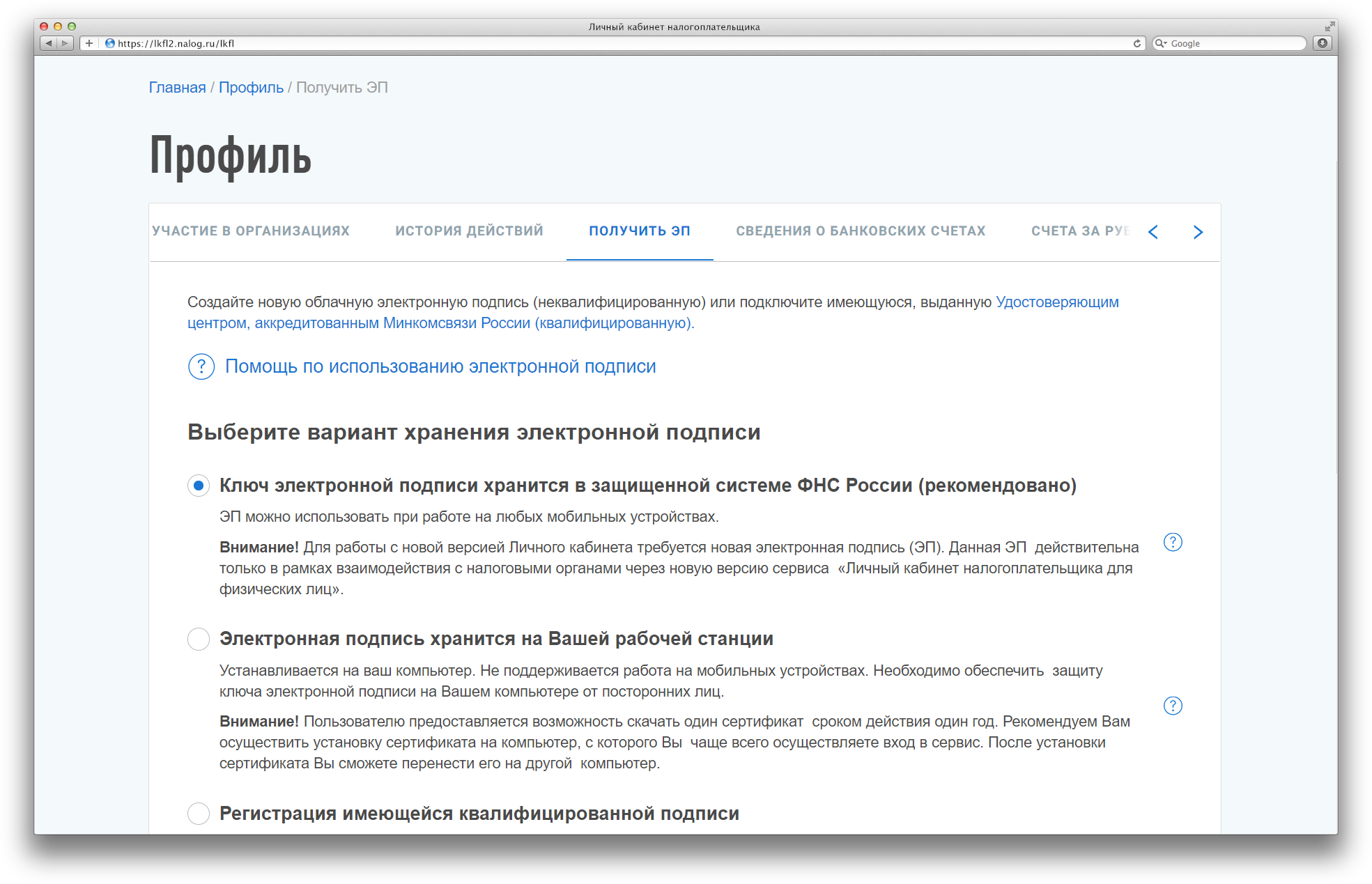Go to Главная breadcrumb link
Viewport: 1372px width, 884px height.
pos(177,88)
